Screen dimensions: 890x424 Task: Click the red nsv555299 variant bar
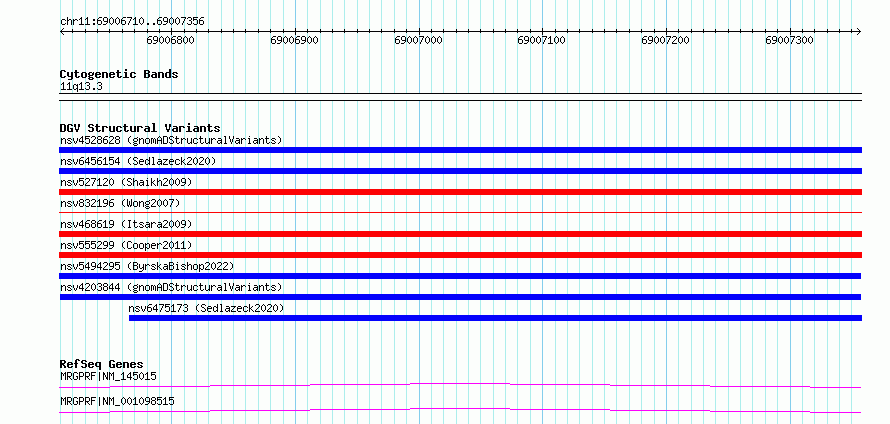460,255
